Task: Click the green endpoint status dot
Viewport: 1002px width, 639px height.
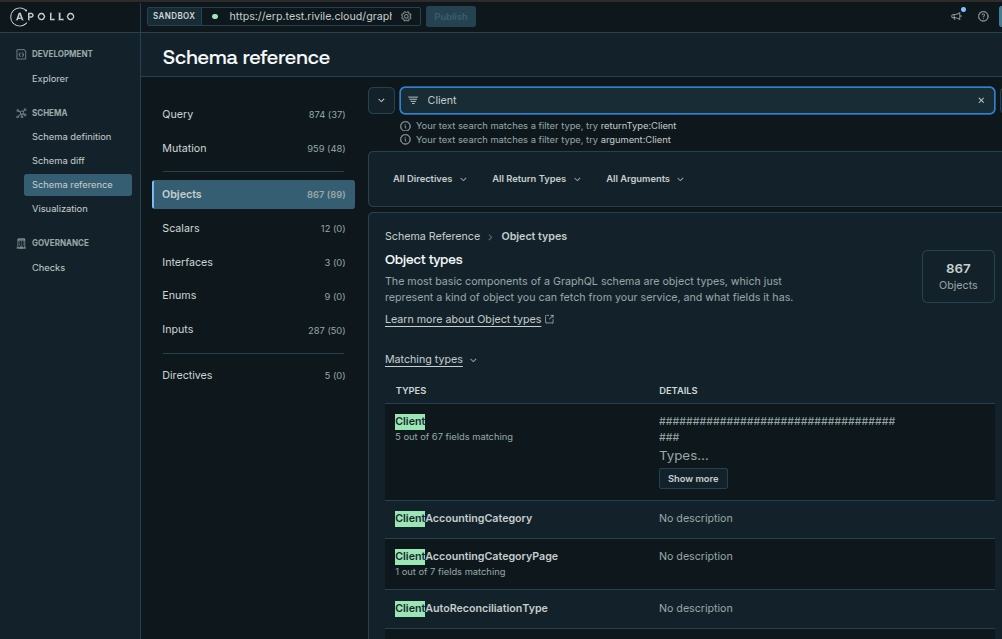Action: (215, 17)
